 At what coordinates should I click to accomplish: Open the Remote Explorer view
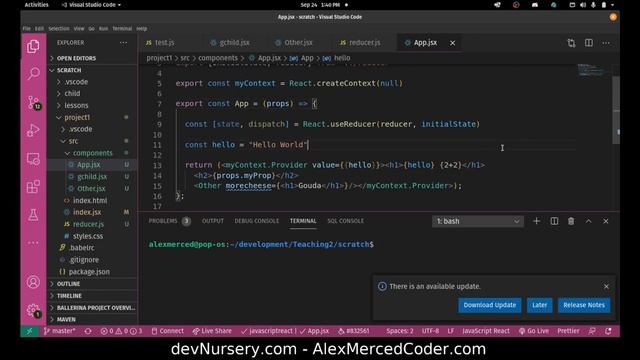click(33, 159)
